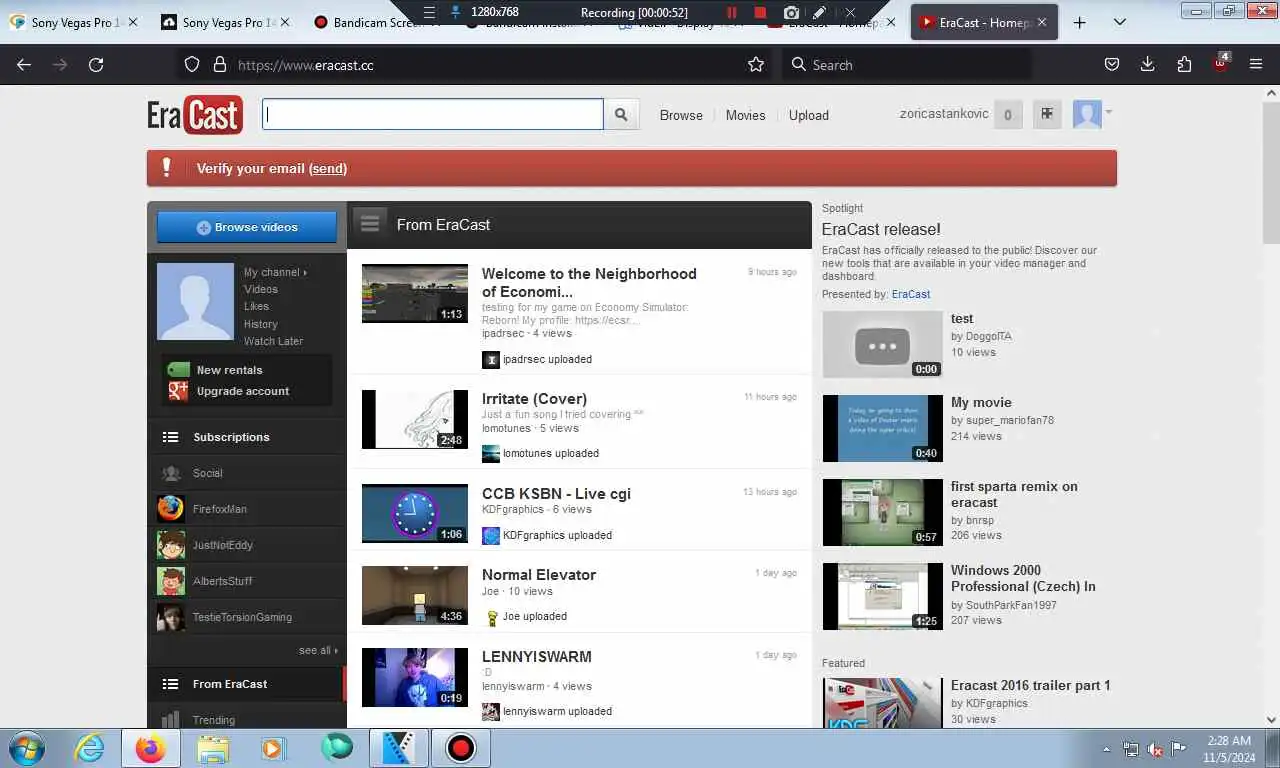
Task: Open the History link in sidebar
Action: (261, 324)
